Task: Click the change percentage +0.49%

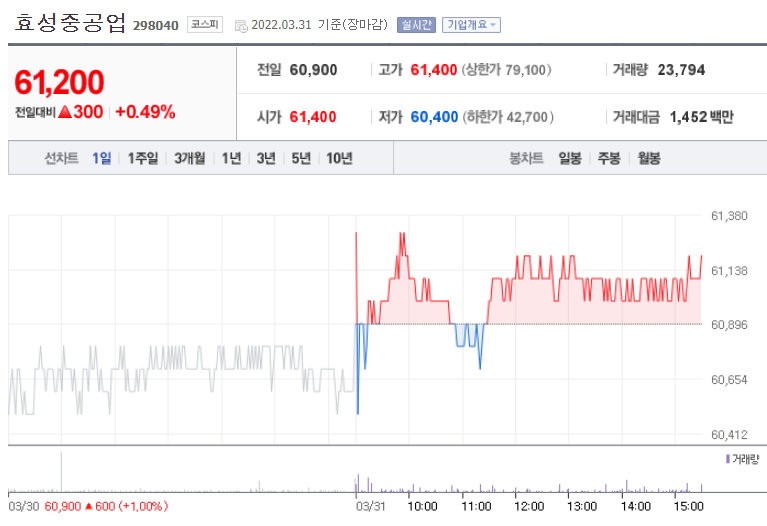Action: pos(145,112)
